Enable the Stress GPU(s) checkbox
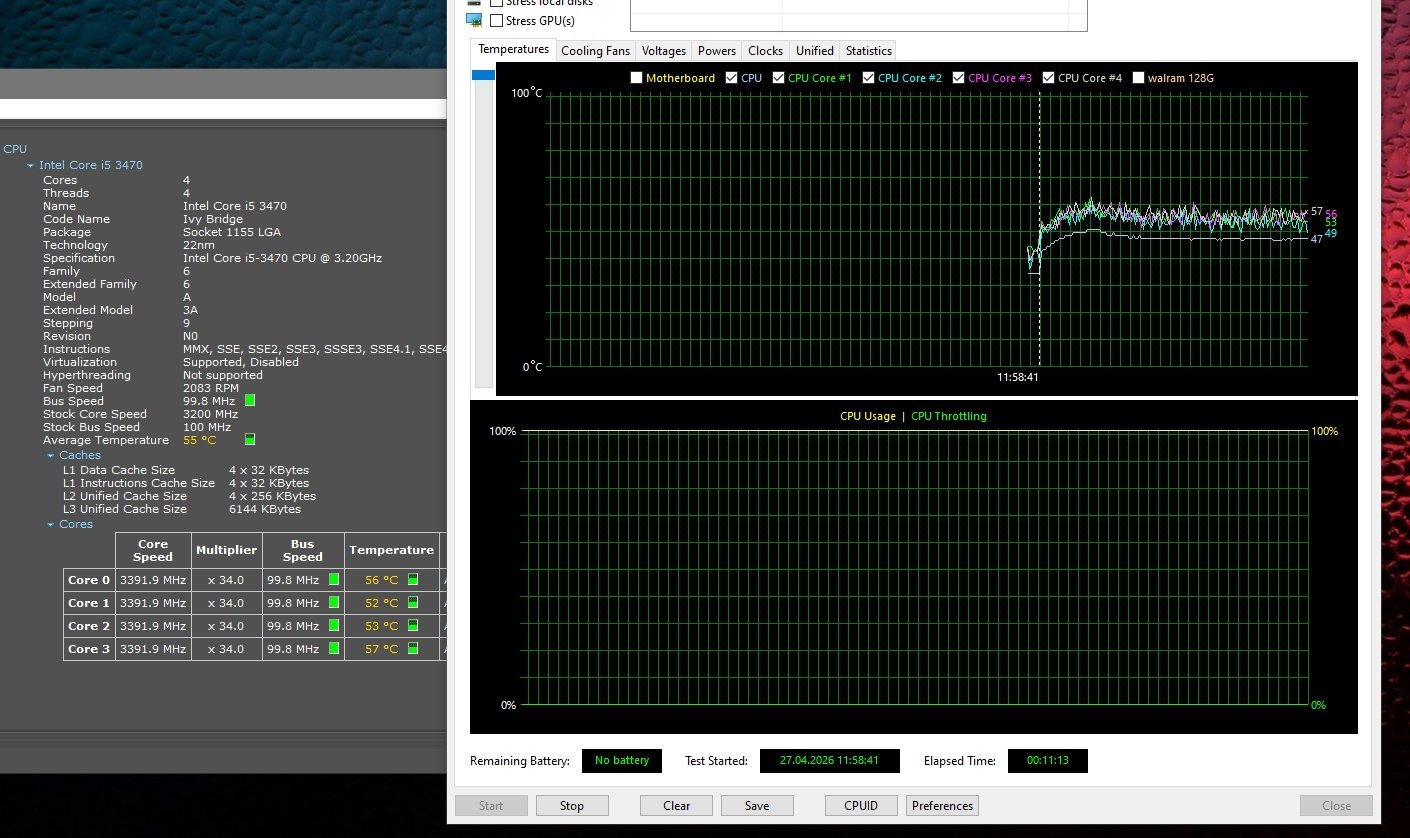Viewport: 1410px width, 838px height. point(497,21)
